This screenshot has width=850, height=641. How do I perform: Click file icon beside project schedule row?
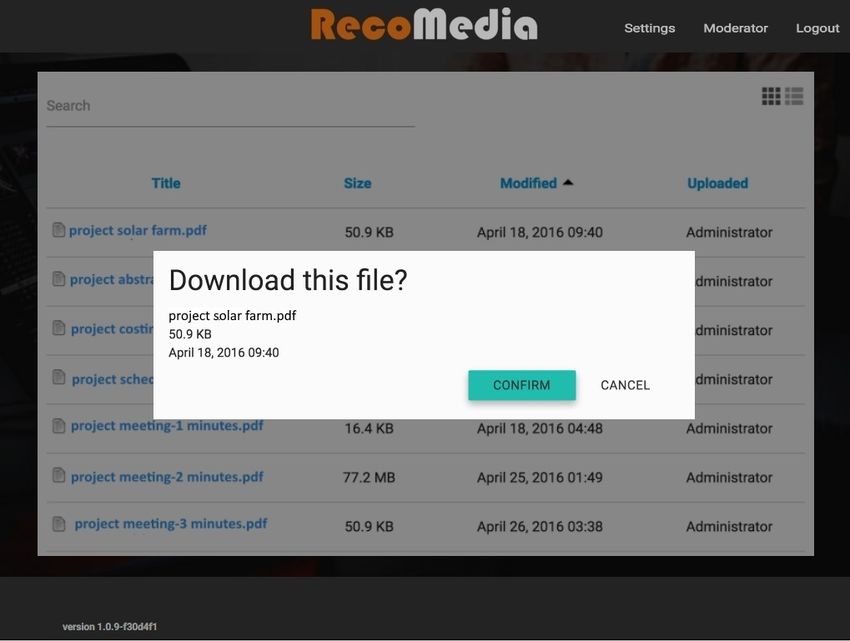59,377
